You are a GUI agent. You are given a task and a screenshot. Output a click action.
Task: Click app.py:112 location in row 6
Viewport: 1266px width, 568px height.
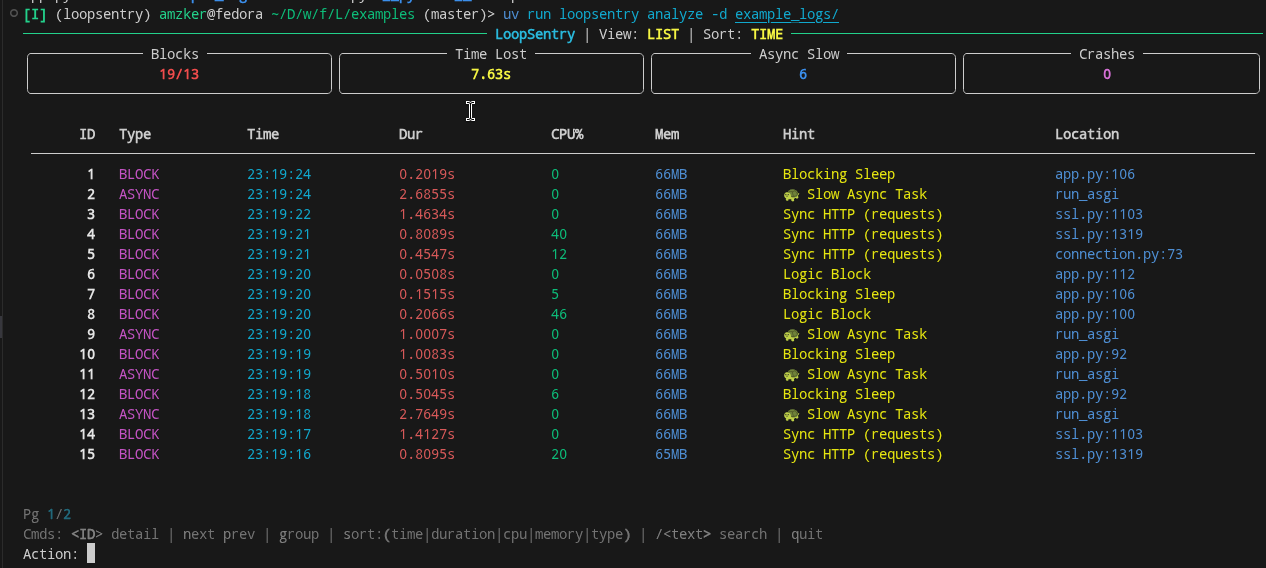tap(1095, 274)
